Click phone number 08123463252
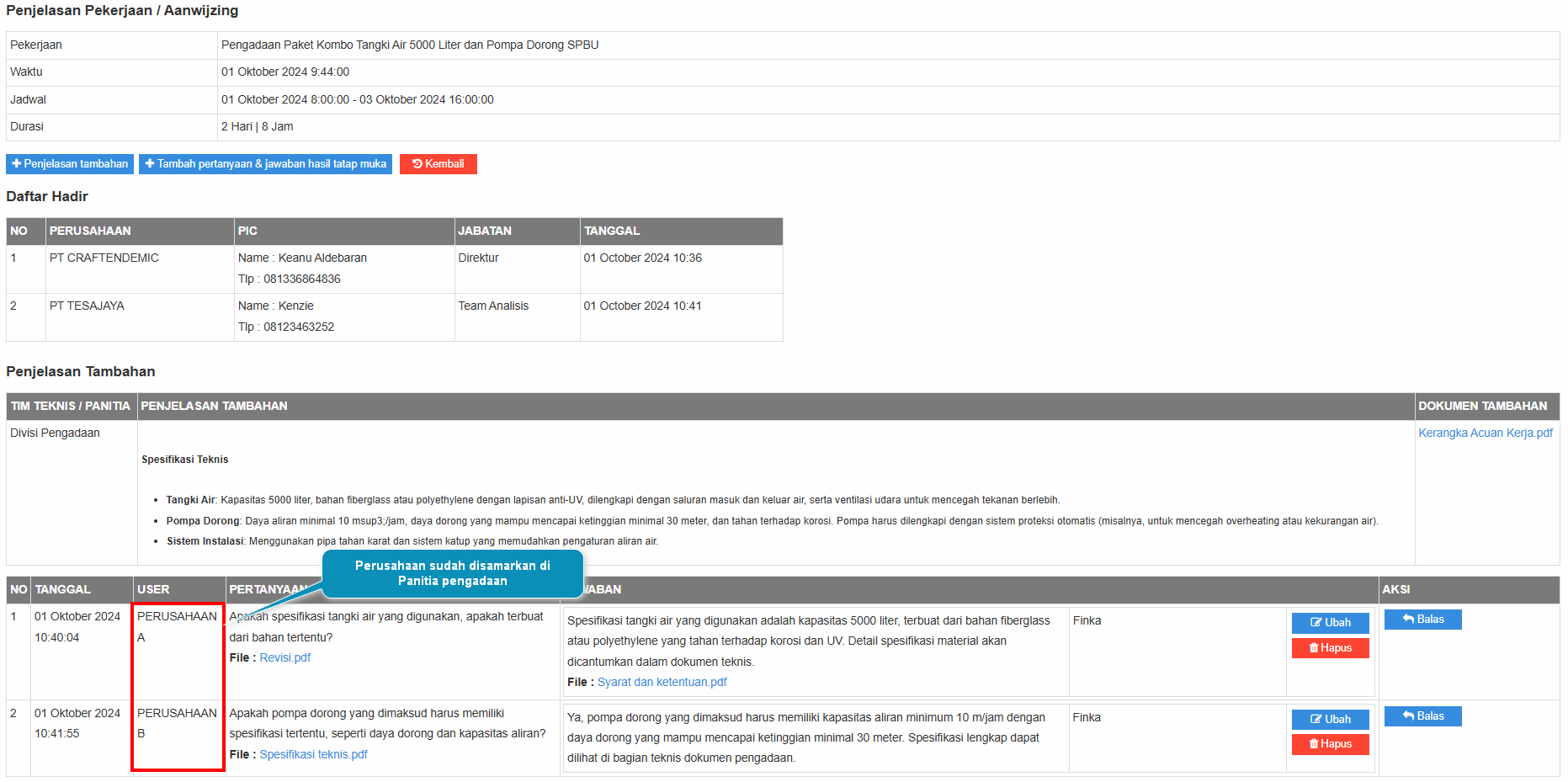Viewport: 1568px width, 782px height. pos(299,327)
